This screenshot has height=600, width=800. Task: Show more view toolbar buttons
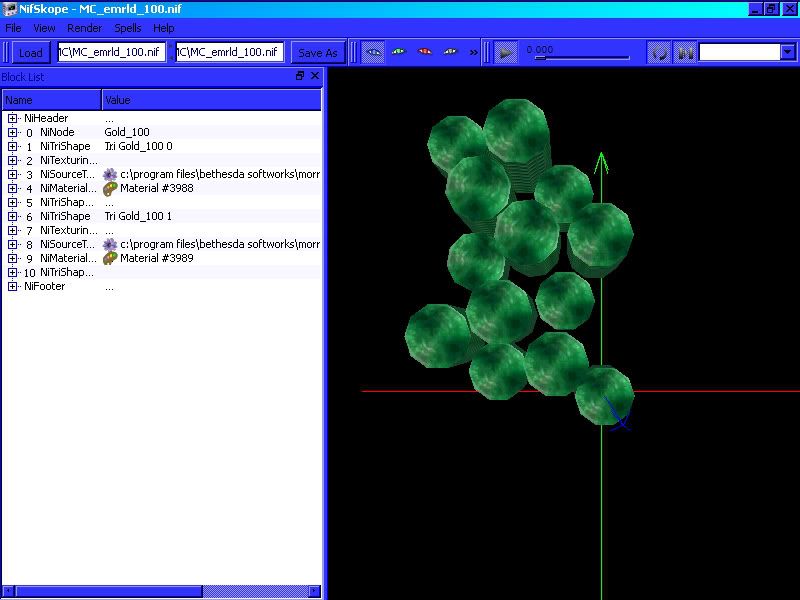473,52
